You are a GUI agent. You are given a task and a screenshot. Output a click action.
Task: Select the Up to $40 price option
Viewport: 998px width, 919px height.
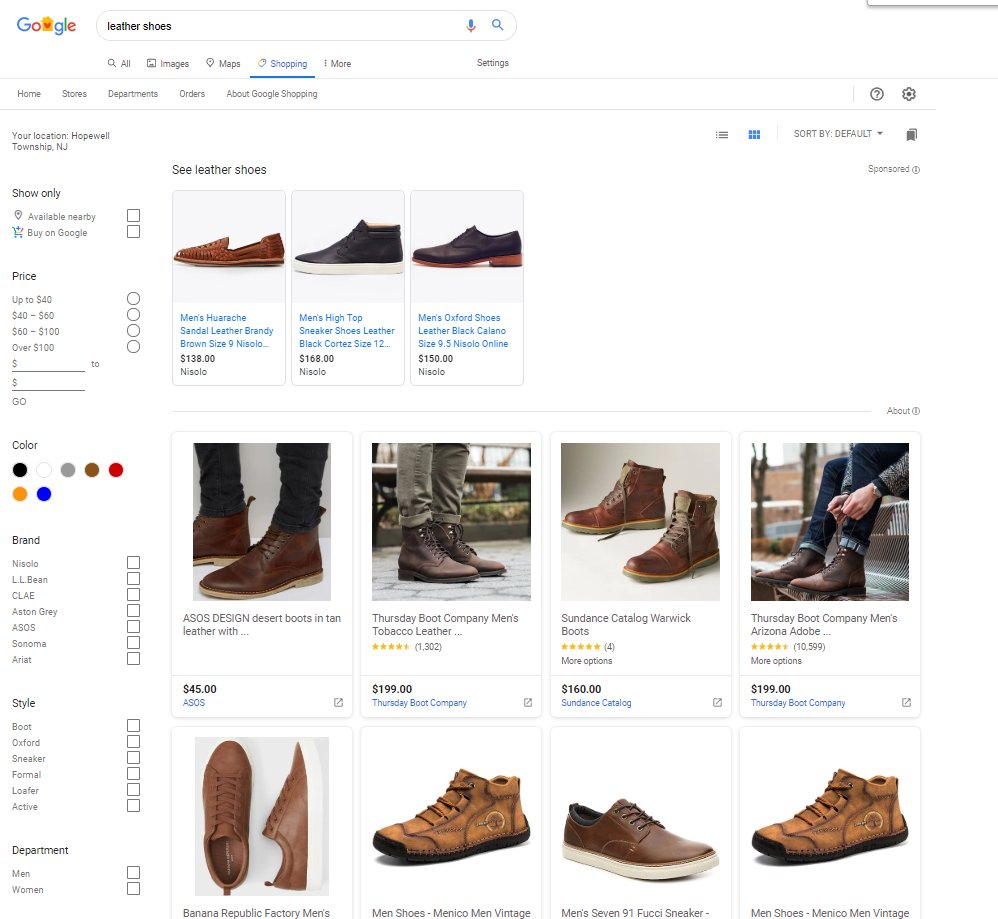click(133, 298)
